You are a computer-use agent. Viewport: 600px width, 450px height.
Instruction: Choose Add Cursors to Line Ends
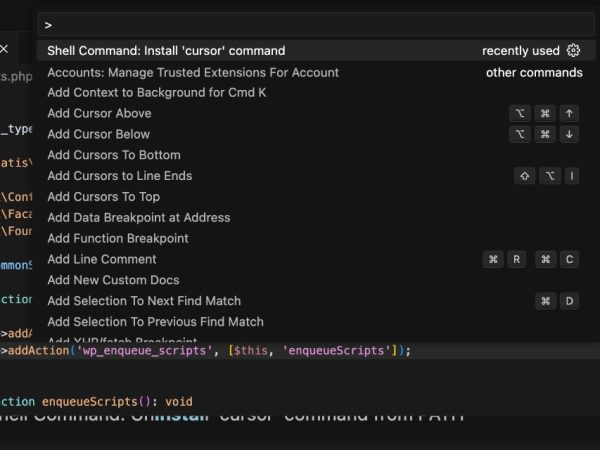[316, 176]
